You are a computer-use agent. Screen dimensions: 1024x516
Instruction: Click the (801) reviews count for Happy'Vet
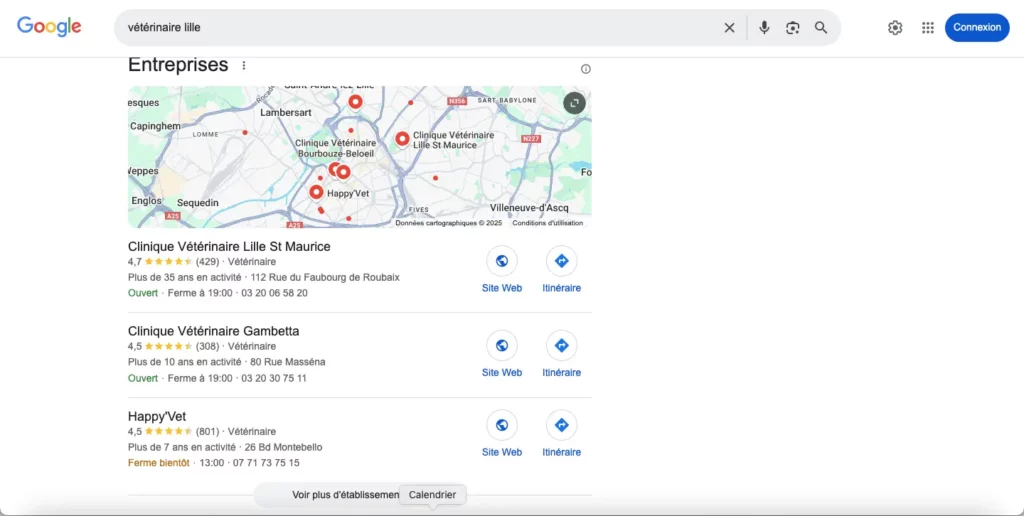coord(208,432)
